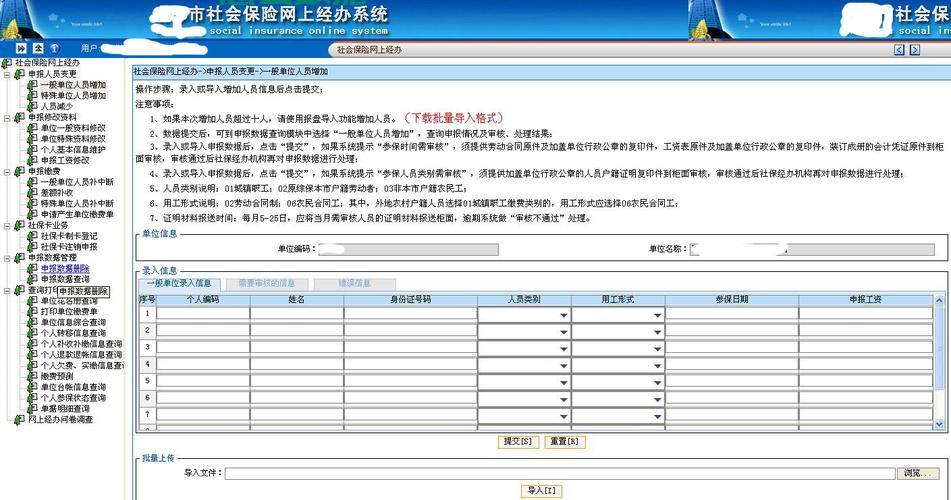Viewport: 951px width, 500px height.
Task: Click the 导入文件 file path field
Action: pos(560,473)
